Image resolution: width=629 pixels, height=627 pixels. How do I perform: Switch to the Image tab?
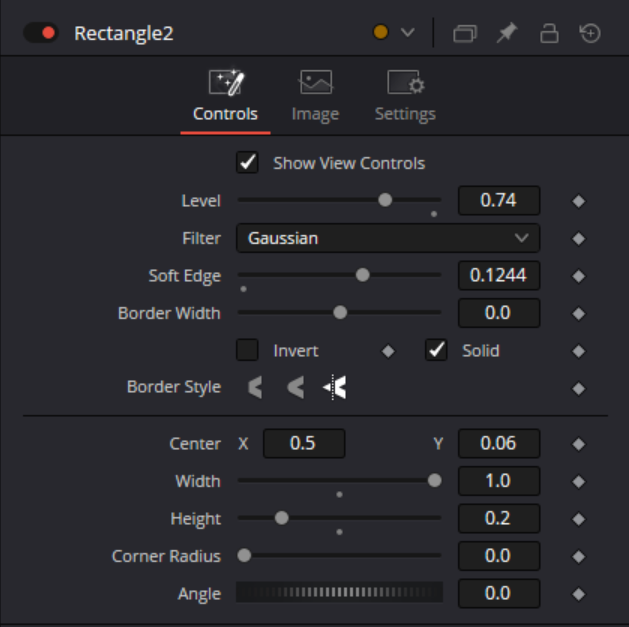pyautogui.click(x=315, y=96)
